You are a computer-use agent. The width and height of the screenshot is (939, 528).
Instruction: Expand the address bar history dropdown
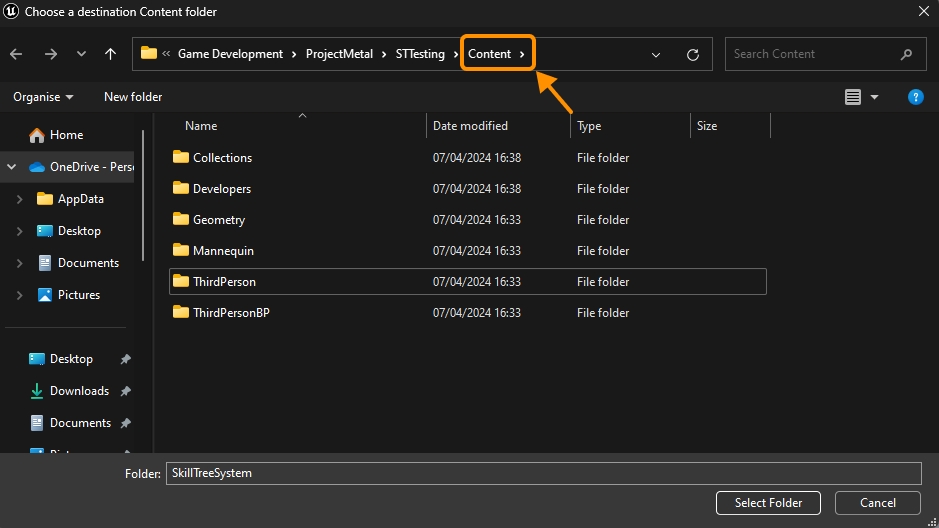tap(656, 55)
